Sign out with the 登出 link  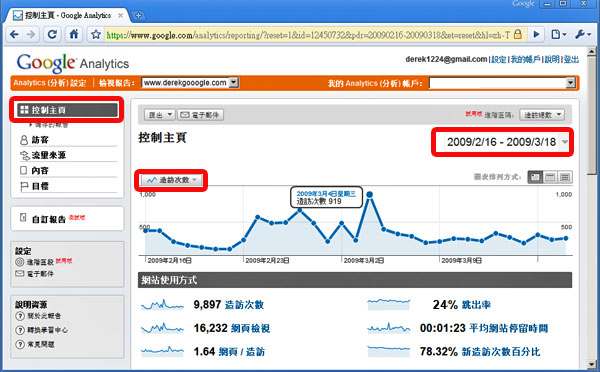(571, 59)
